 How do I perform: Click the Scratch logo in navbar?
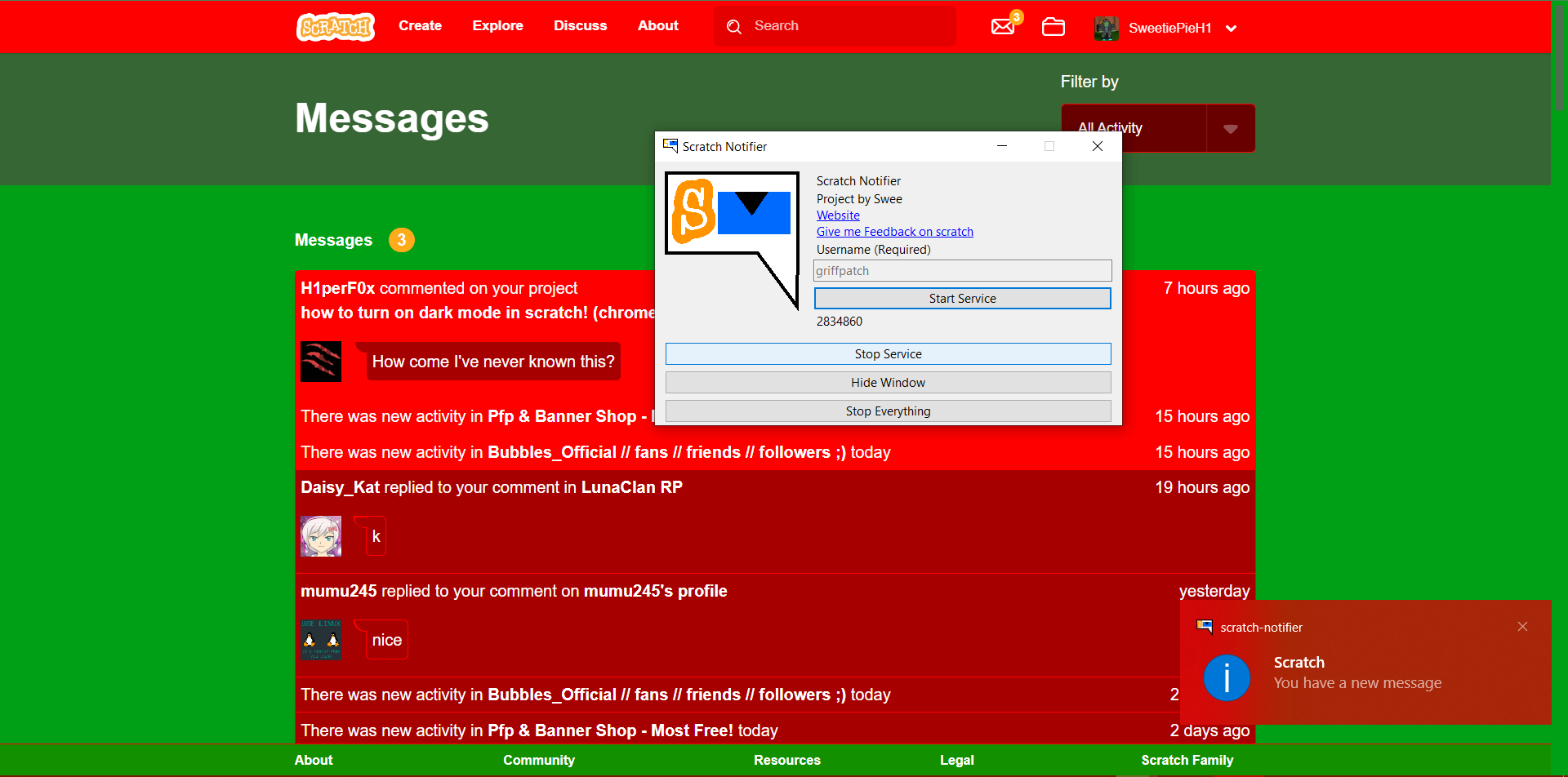point(336,27)
